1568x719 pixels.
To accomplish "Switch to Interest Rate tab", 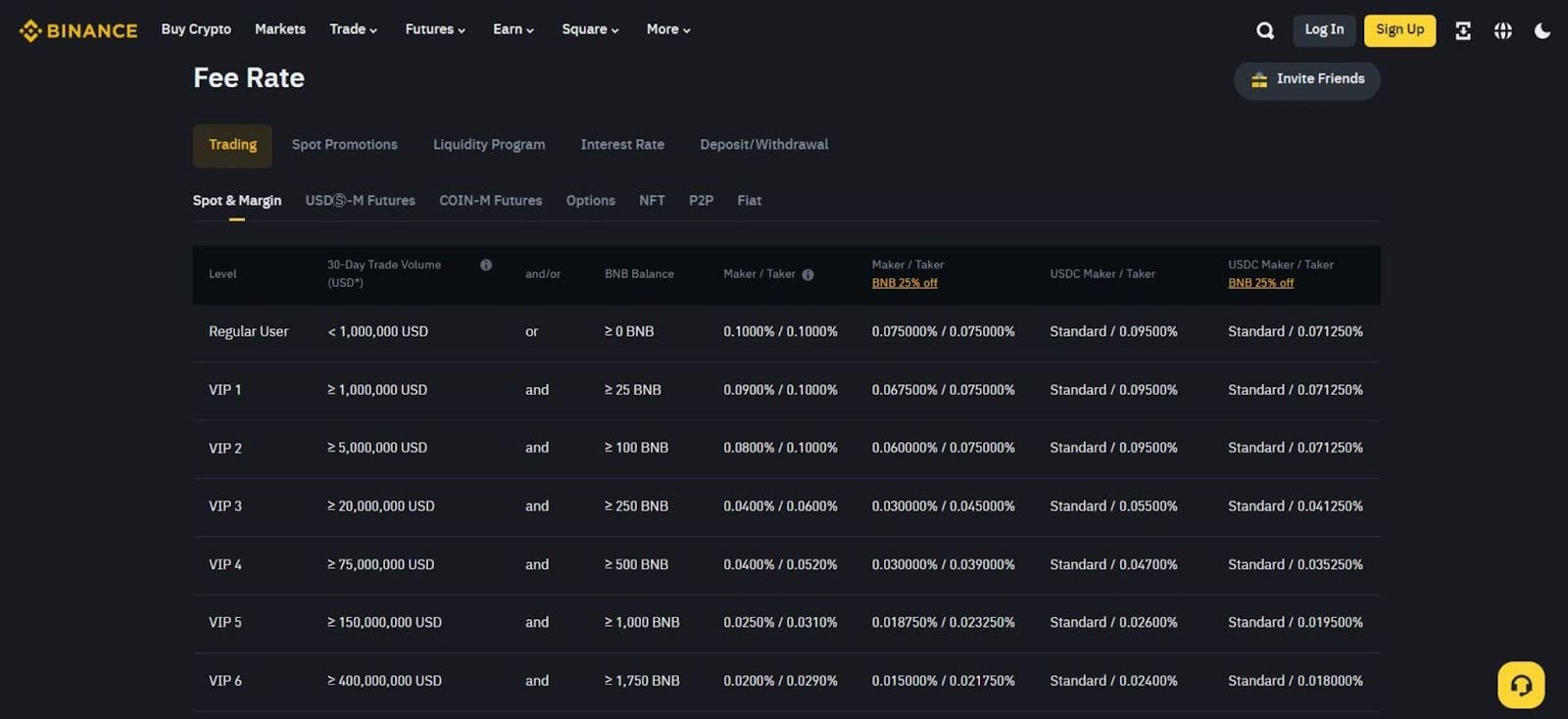I will click(622, 145).
